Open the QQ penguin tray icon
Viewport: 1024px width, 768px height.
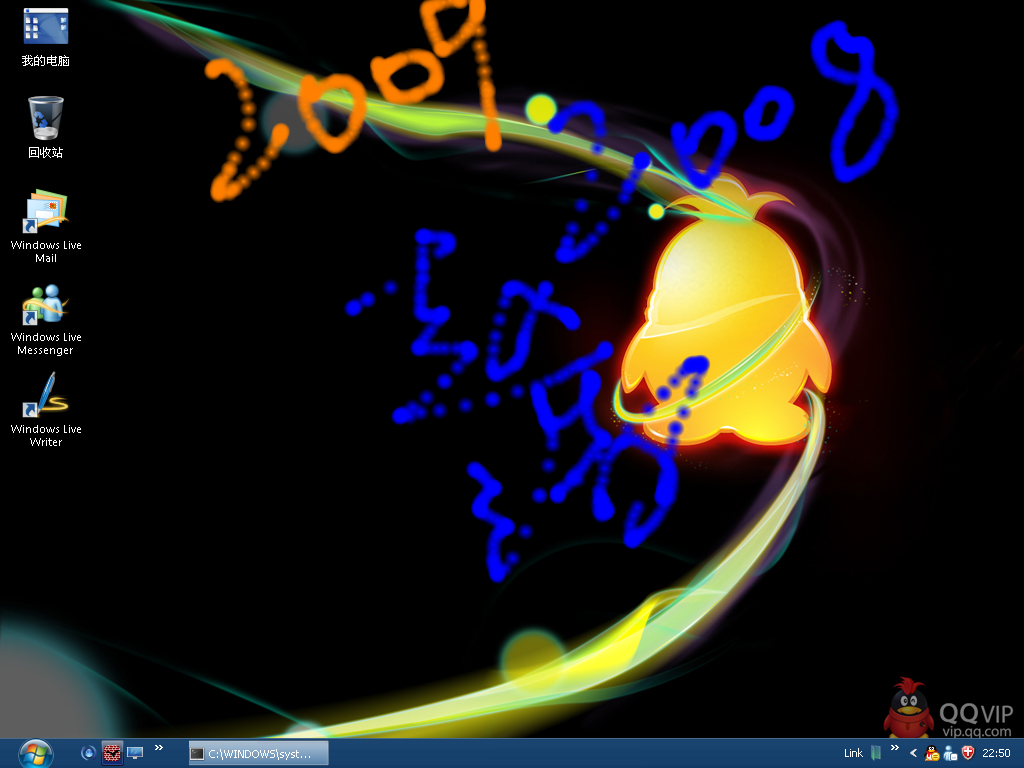coord(932,753)
